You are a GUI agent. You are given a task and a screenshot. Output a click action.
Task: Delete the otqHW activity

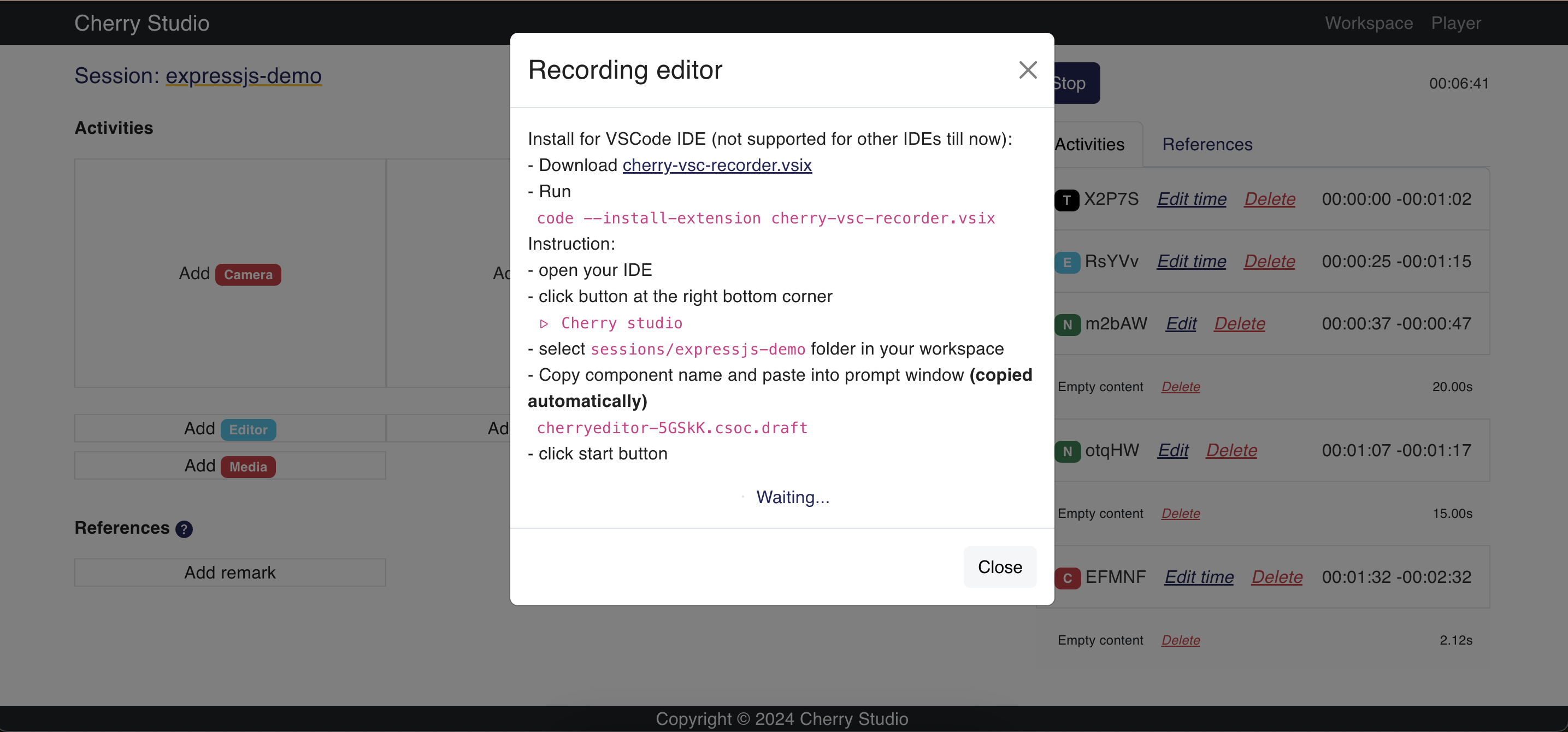[x=1231, y=450]
